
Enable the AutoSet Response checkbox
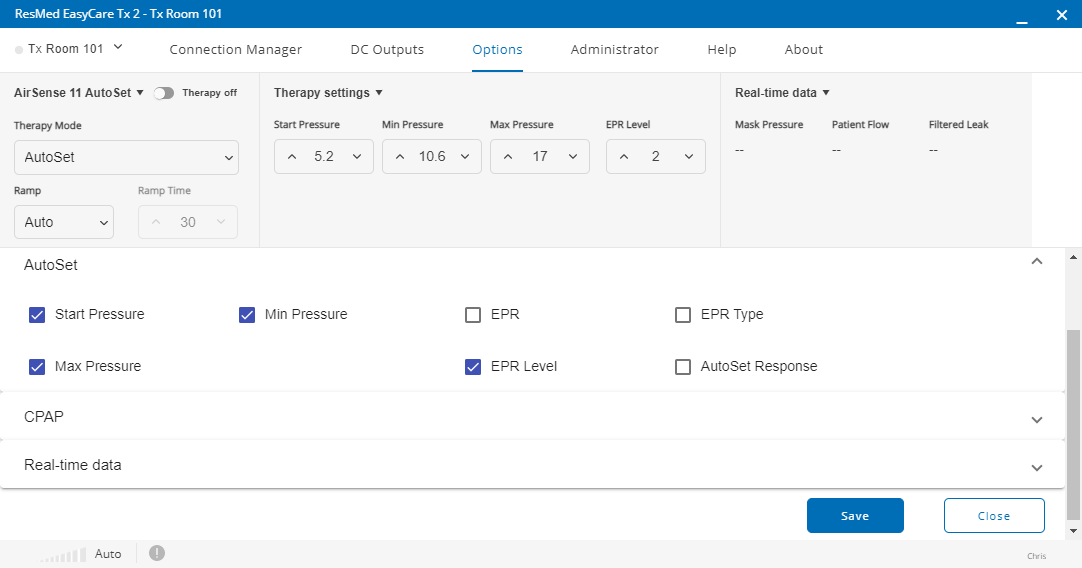[682, 366]
